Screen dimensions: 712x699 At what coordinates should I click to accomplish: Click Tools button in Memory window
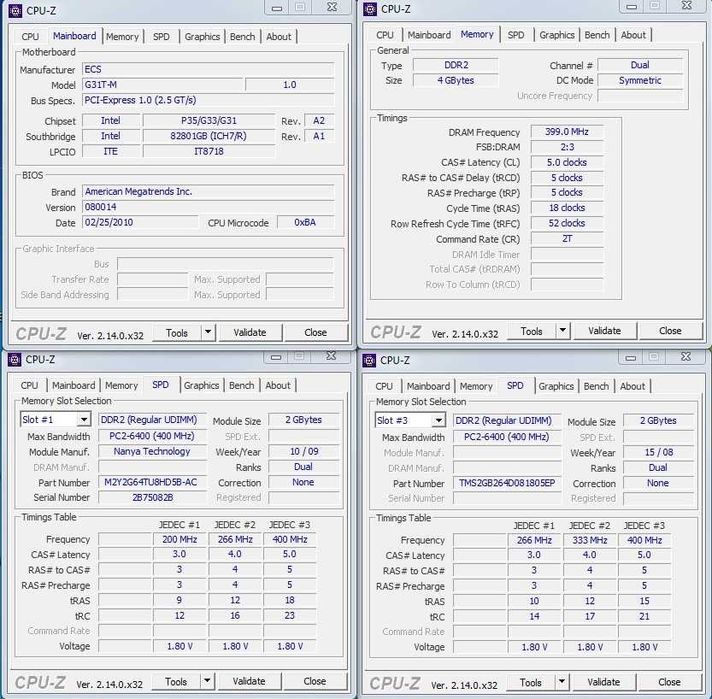click(531, 331)
